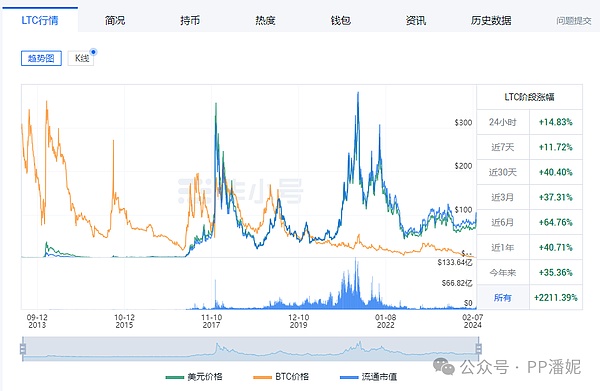
Task: Click the green 美元价格 legend color marker
Action: point(174,377)
